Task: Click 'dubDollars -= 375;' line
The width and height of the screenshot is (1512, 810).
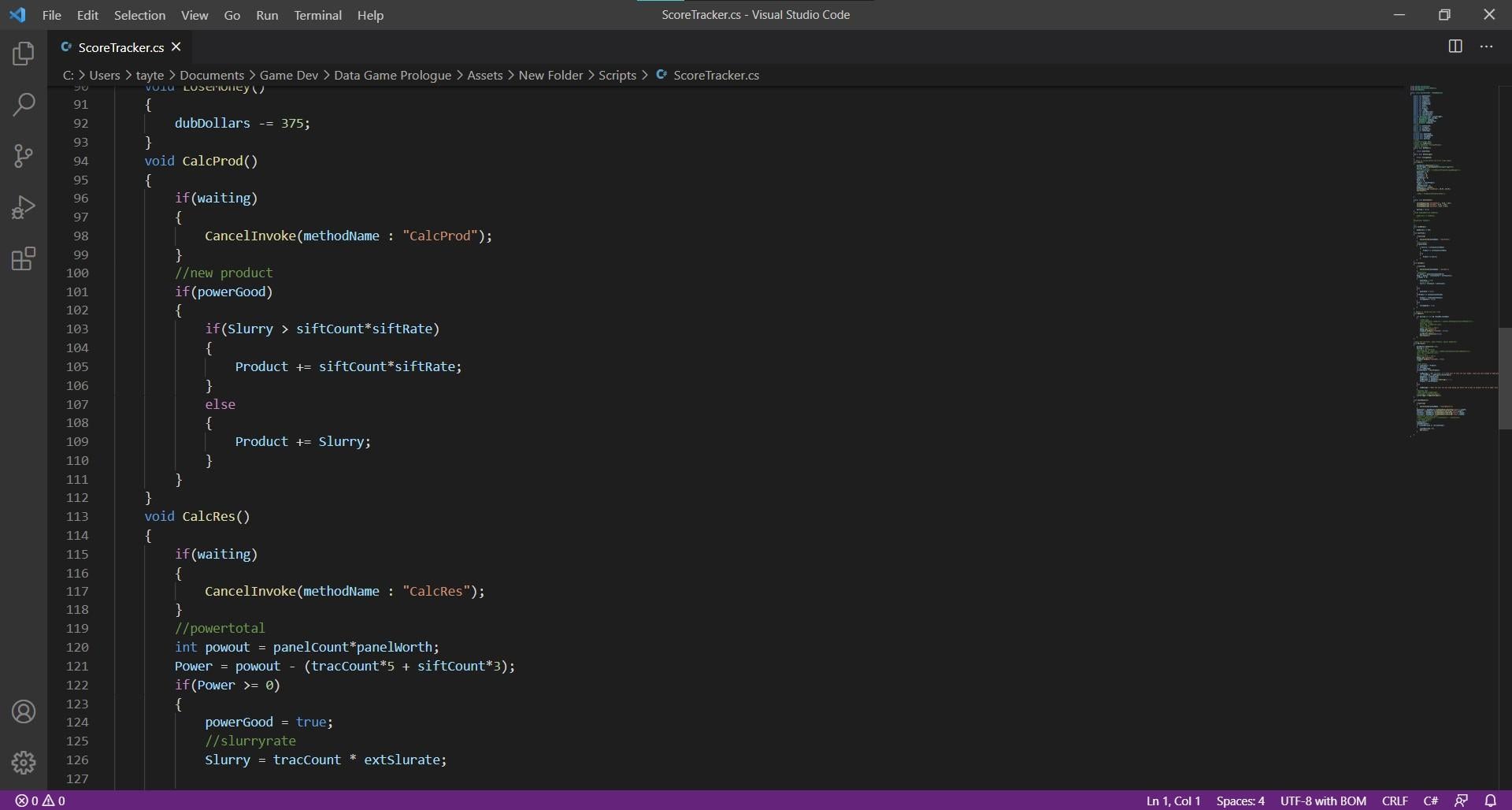Action: (242, 123)
